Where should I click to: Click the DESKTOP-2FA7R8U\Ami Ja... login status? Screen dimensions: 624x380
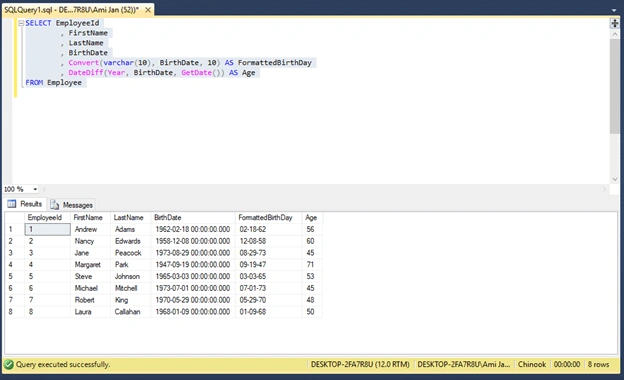[464, 364]
